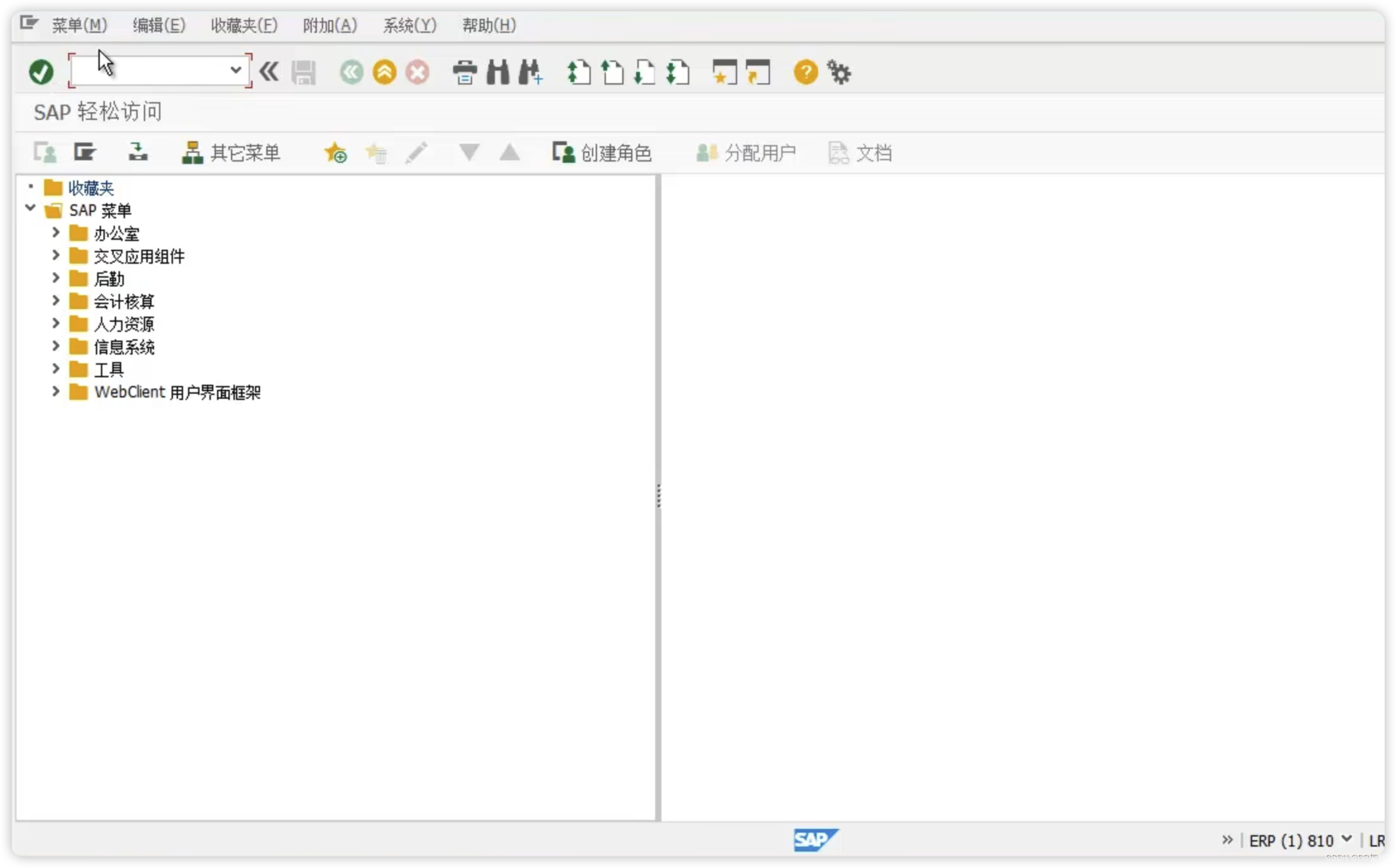Click the Find binoculars icon
The width and height of the screenshot is (1396, 868).
(498, 72)
